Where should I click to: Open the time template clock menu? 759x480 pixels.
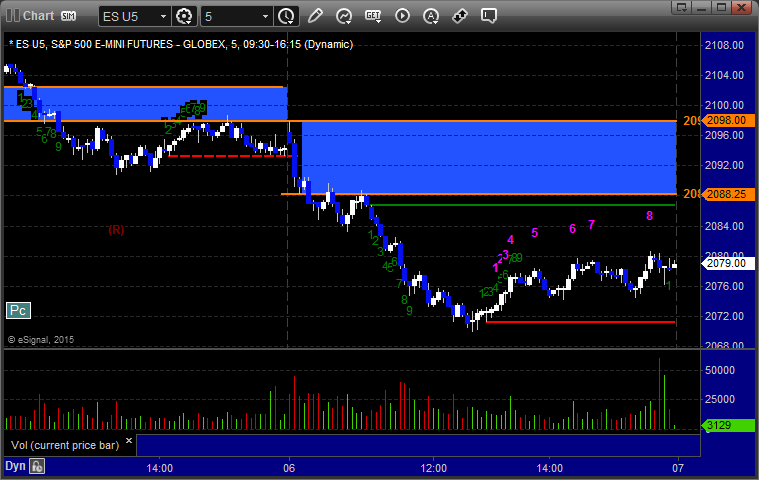coord(286,16)
